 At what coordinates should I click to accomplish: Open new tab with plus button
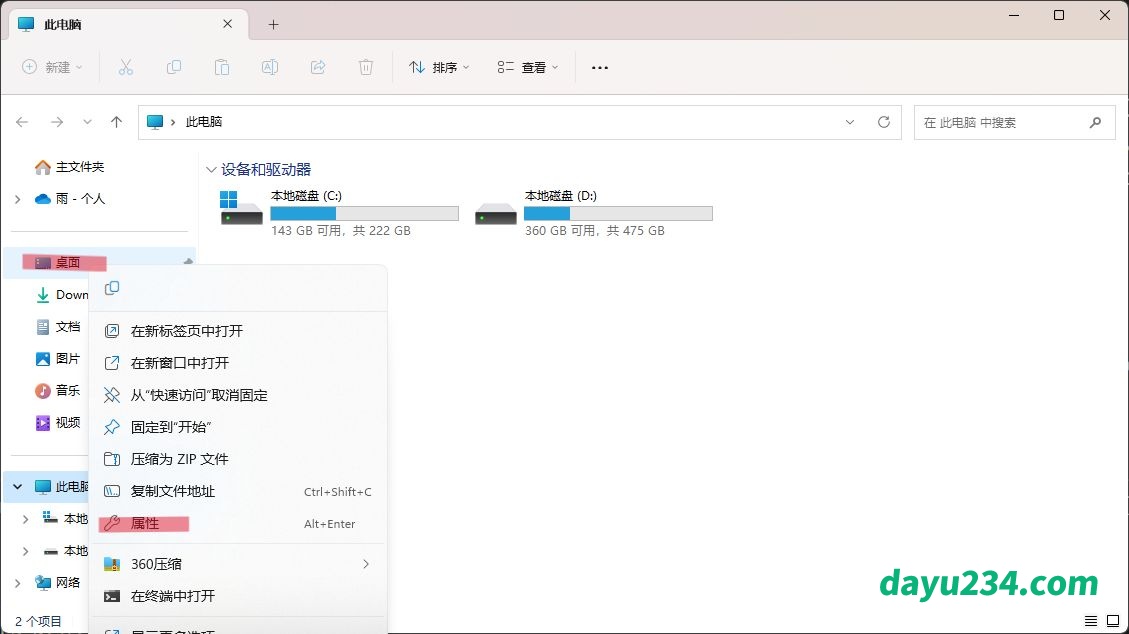click(273, 24)
